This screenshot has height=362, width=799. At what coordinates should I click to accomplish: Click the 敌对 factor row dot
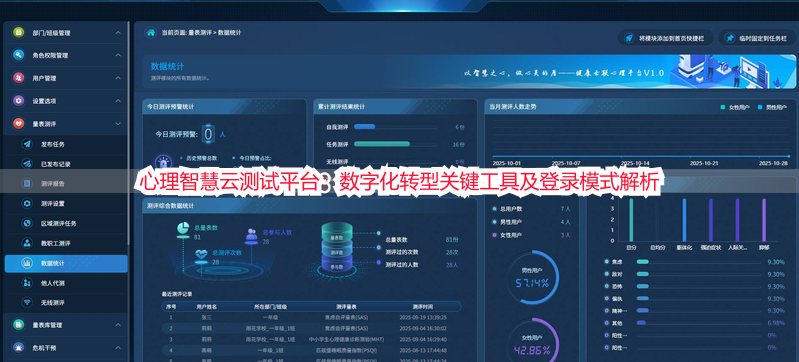606,274
